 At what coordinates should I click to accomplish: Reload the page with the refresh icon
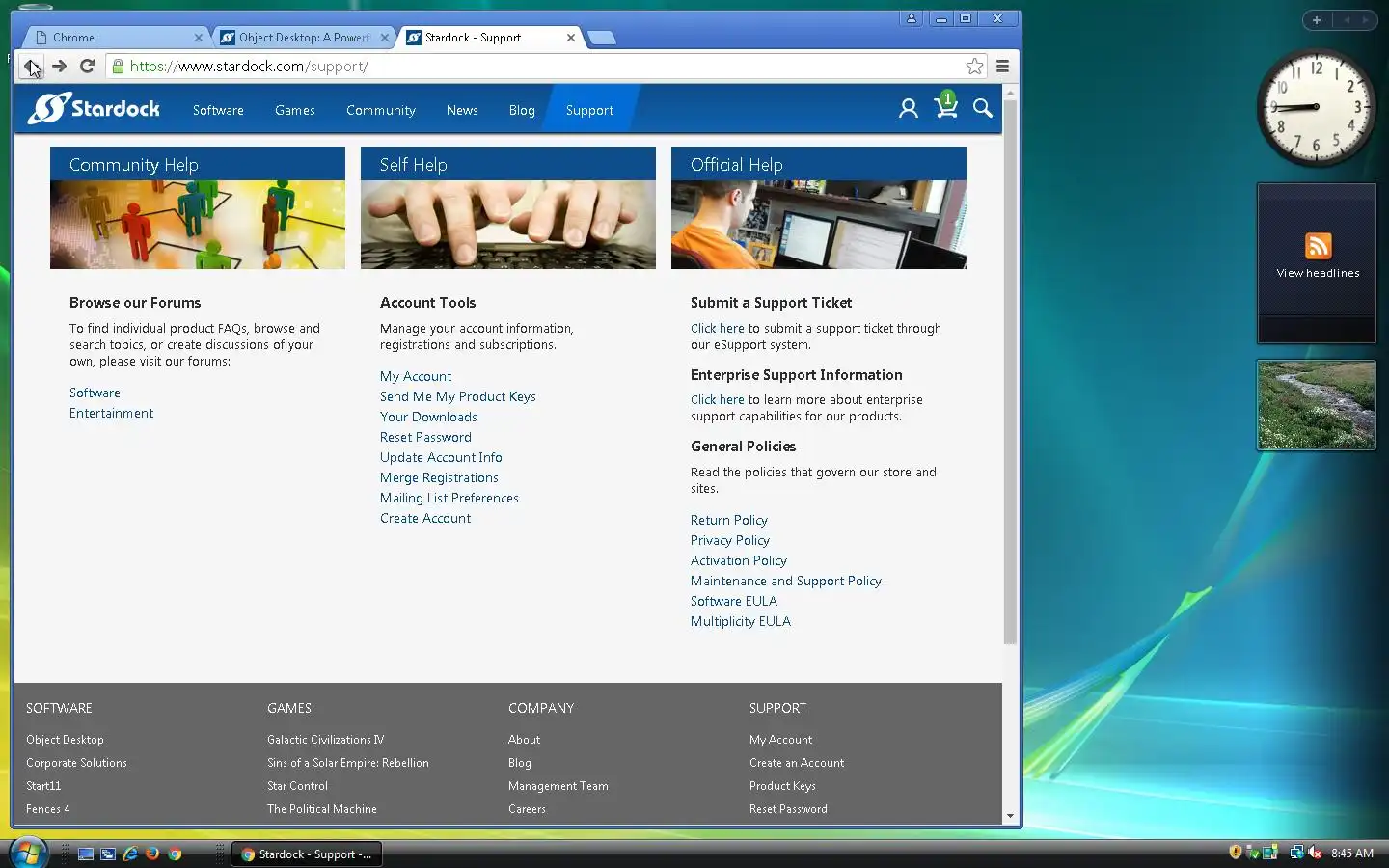pyautogui.click(x=87, y=66)
